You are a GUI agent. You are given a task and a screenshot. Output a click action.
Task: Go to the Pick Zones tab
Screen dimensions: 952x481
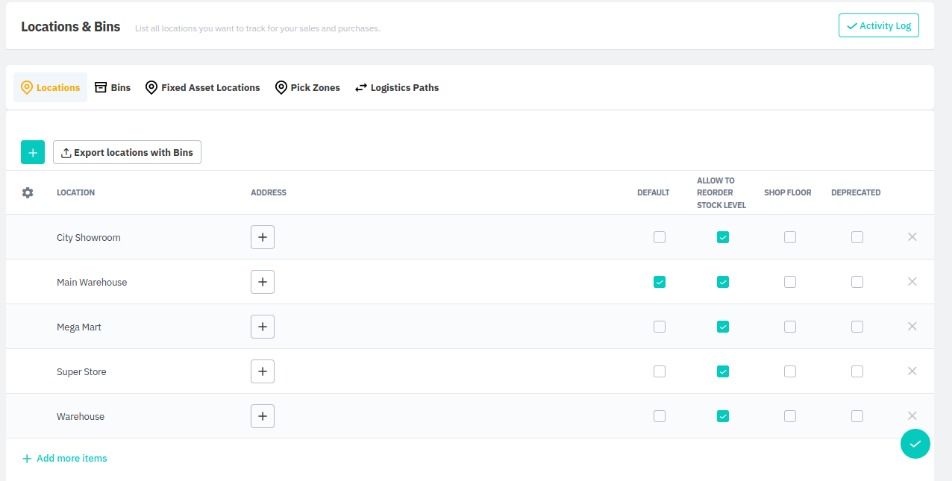click(307, 88)
